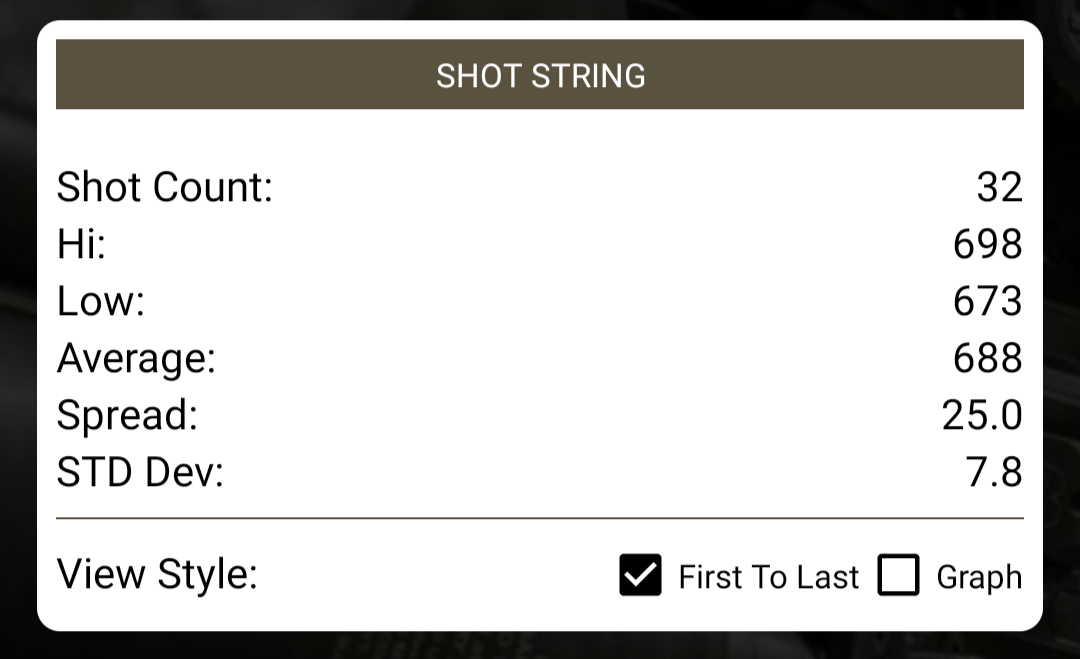Tap the shot count value 32

tap(999, 187)
